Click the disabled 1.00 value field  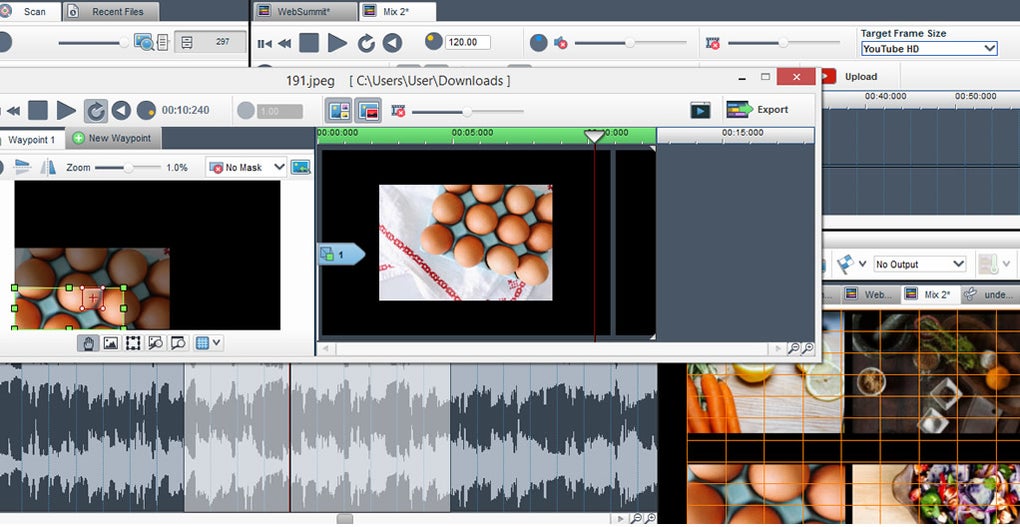(x=280, y=111)
